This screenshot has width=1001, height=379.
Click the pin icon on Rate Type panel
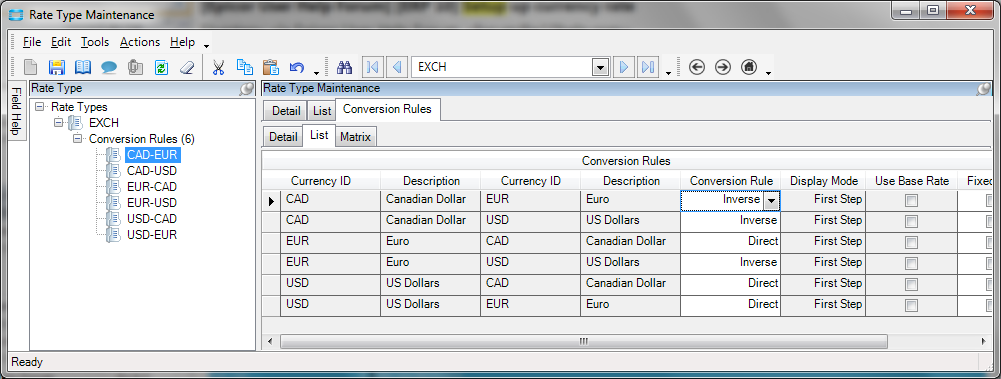pyautogui.click(x=246, y=89)
